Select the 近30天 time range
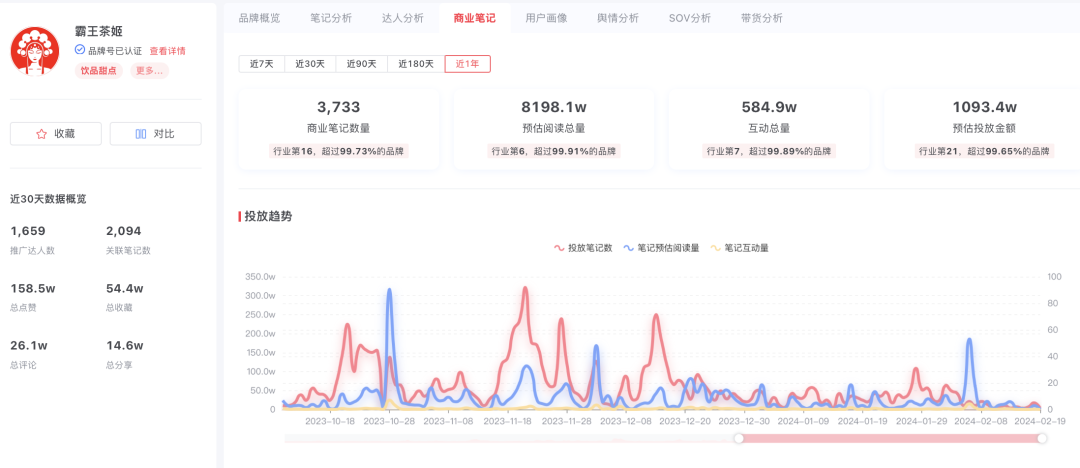Image resolution: width=1080 pixels, height=468 pixels. click(x=310, y=64)
